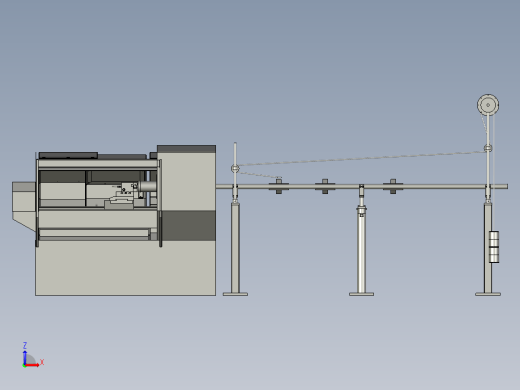The width and height of the screenshot is (520, 390).
Task: Click the small guide roller below the large pulley
Action: click(x=488, y=148)
